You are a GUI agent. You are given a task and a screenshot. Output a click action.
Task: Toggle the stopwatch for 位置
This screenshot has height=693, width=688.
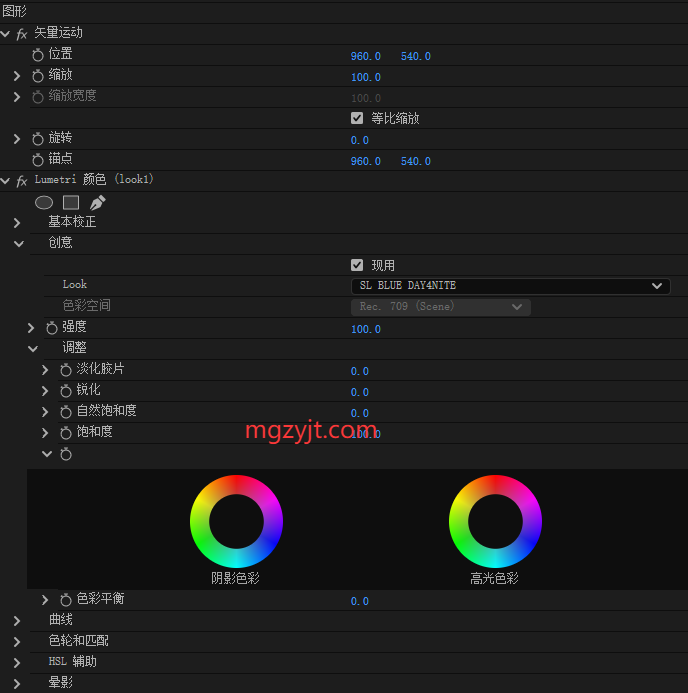click(38, 55)
